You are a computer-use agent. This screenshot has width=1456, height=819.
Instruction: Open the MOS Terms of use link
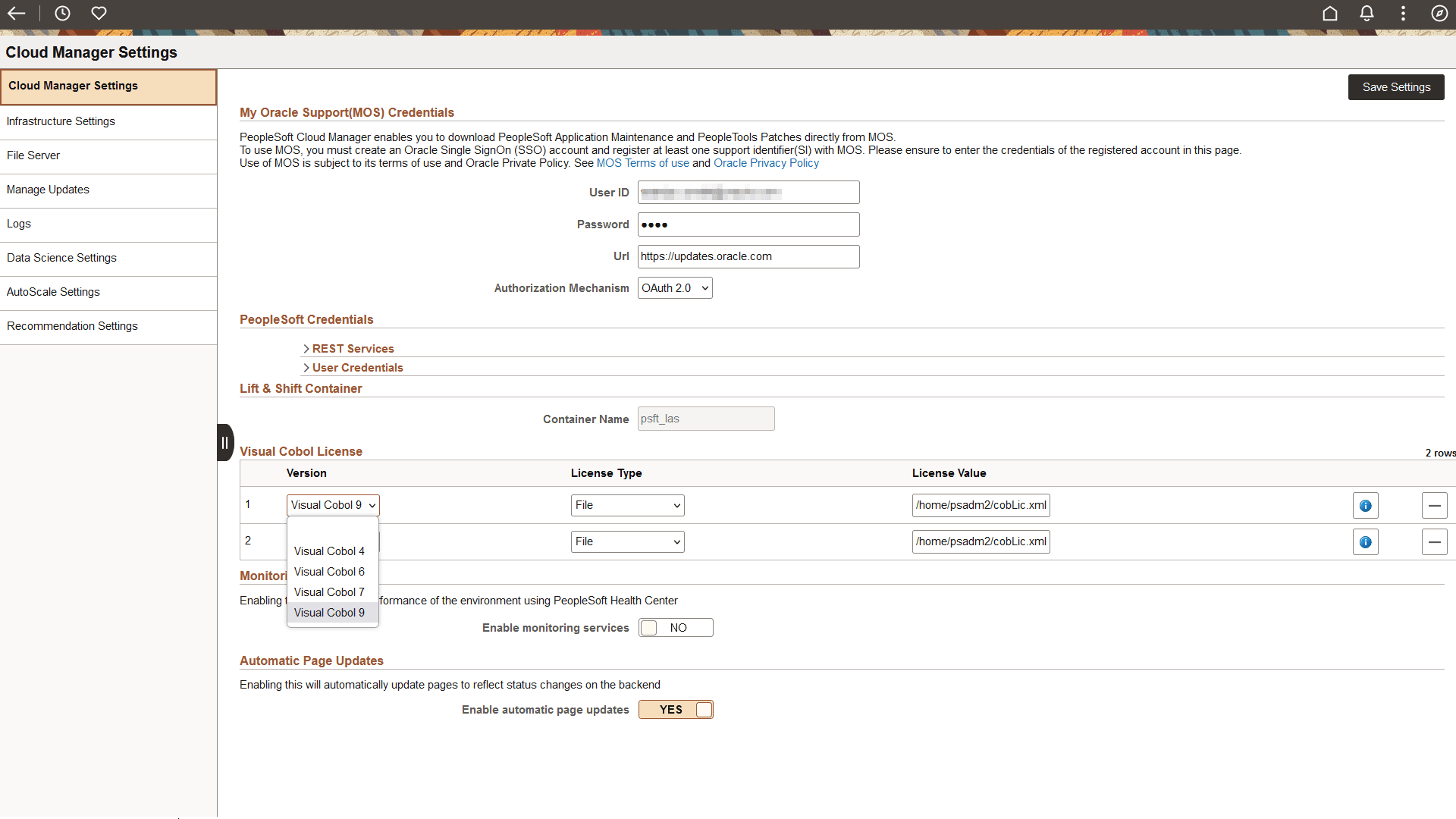click(x=642, y=162)
